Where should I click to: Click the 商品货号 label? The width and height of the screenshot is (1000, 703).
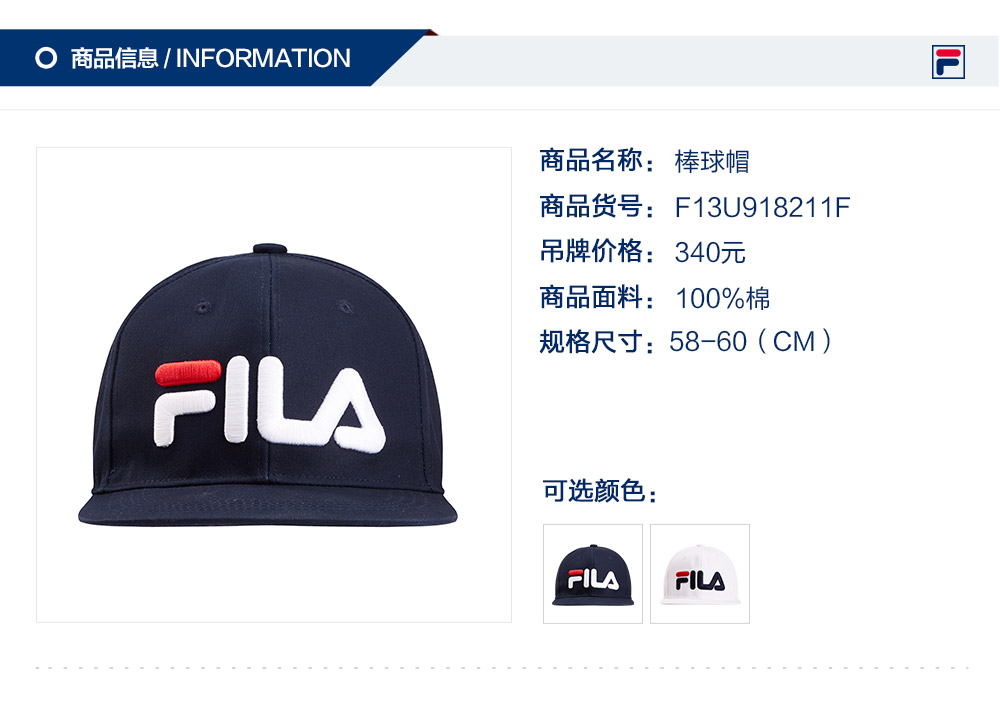click(597, 207)
